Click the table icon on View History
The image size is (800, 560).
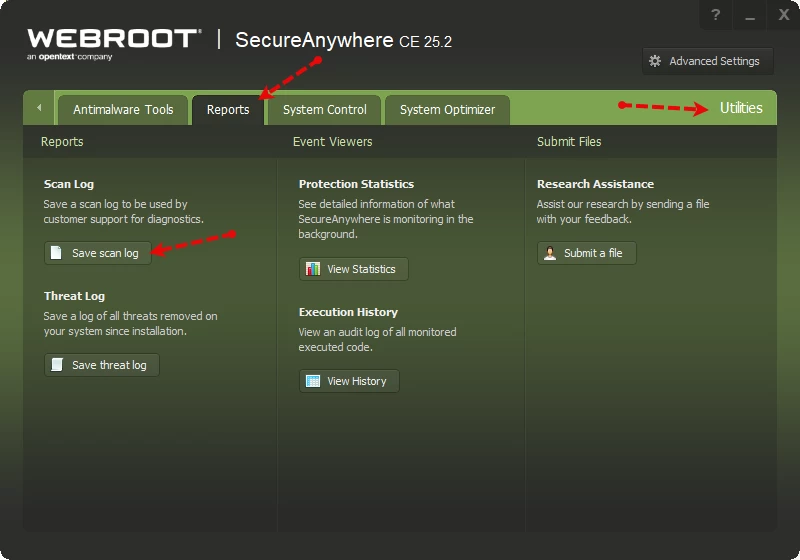[x=313, y=381]
